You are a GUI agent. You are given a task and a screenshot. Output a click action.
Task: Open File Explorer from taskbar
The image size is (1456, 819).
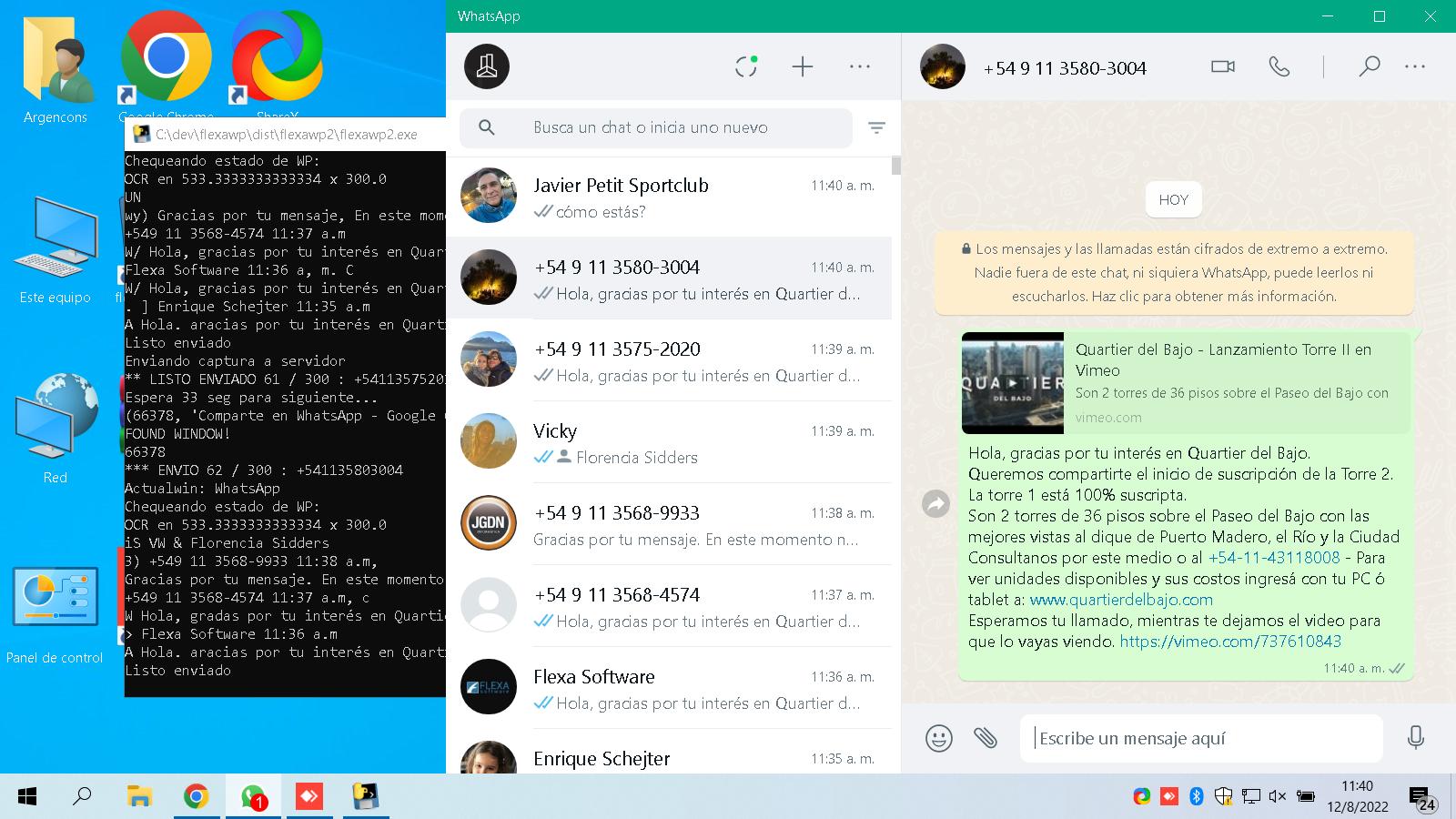(x=139, y=797)
